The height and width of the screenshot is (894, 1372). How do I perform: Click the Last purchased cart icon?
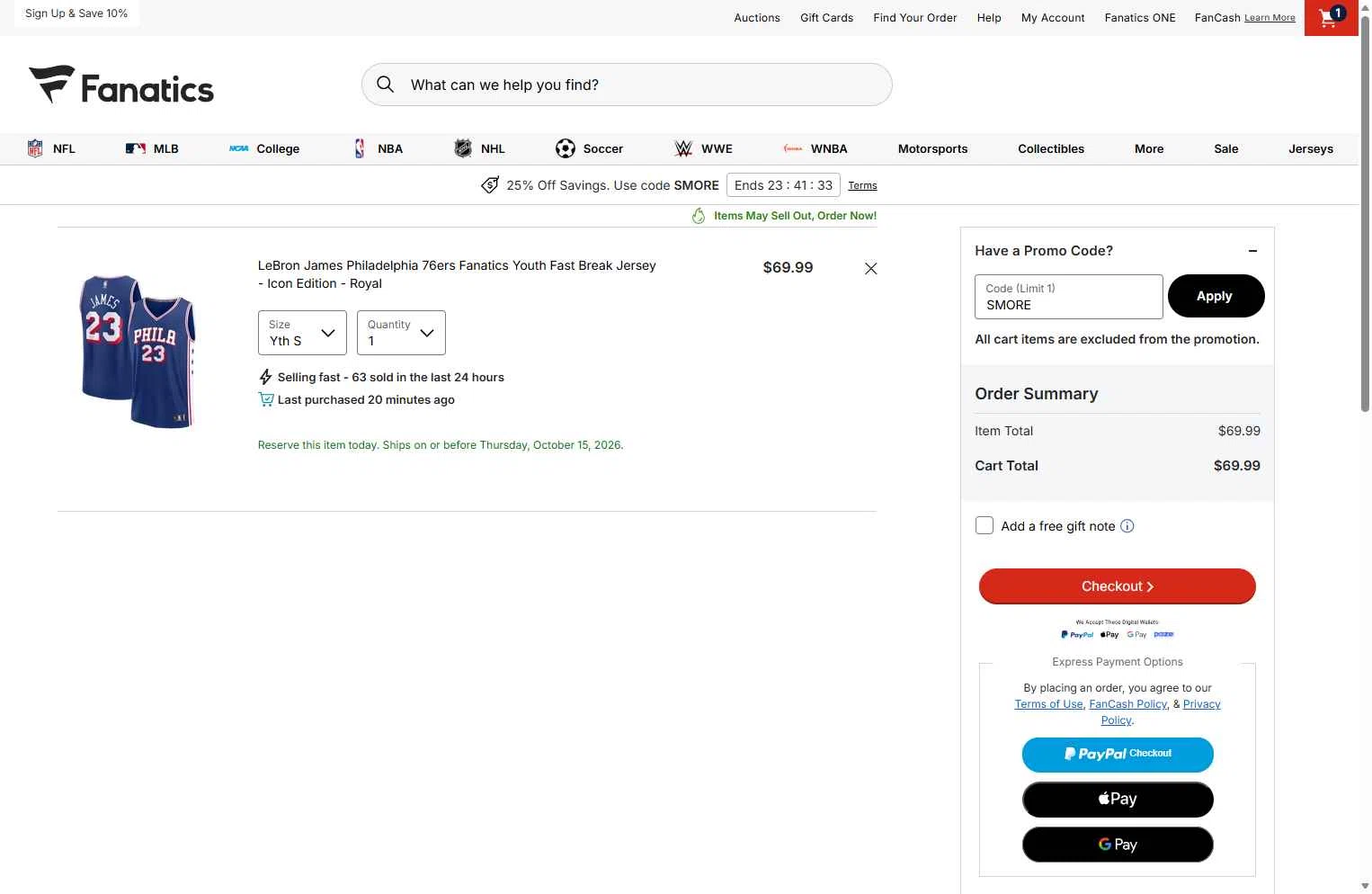click(x=266, y=399)
